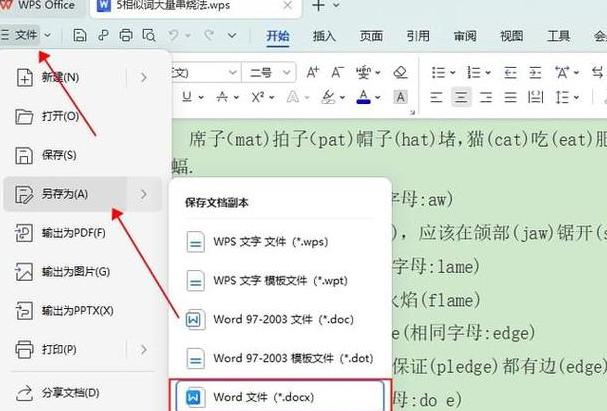607x411 pixels.
Task: Open the text effects outlined A icon
Action: coord(293,96)
